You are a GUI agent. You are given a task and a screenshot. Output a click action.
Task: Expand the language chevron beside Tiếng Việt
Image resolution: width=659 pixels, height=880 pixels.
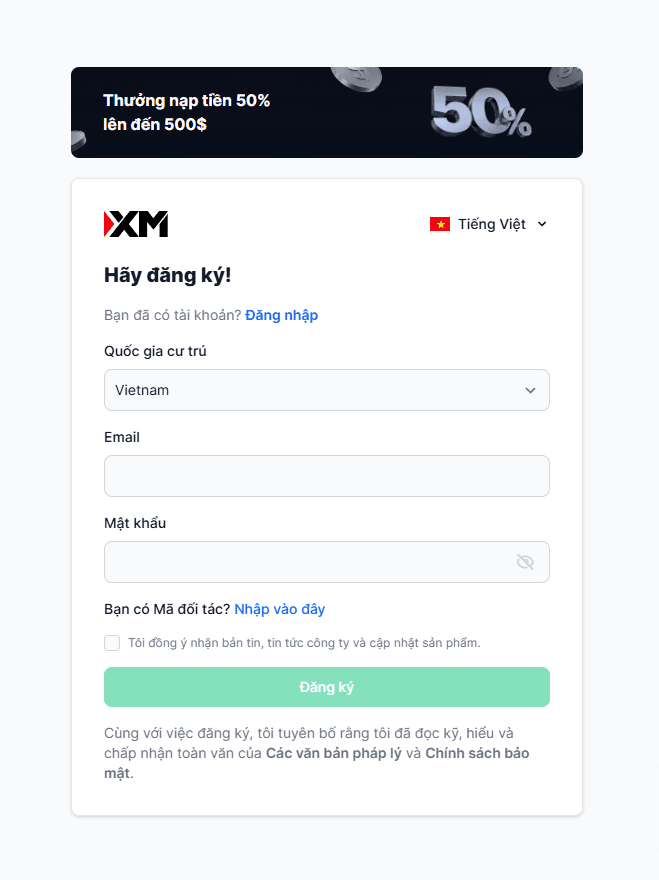click(542, 224)
